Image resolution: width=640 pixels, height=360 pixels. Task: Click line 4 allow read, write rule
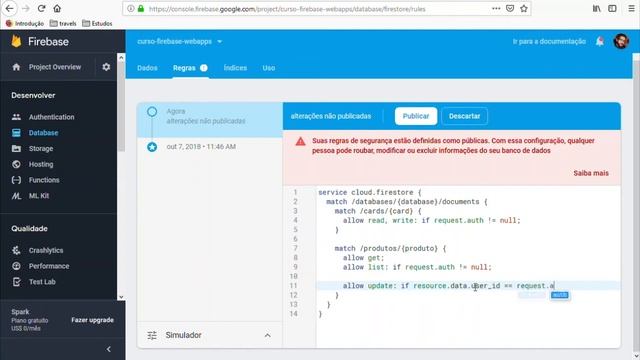(x=431, y=220)
